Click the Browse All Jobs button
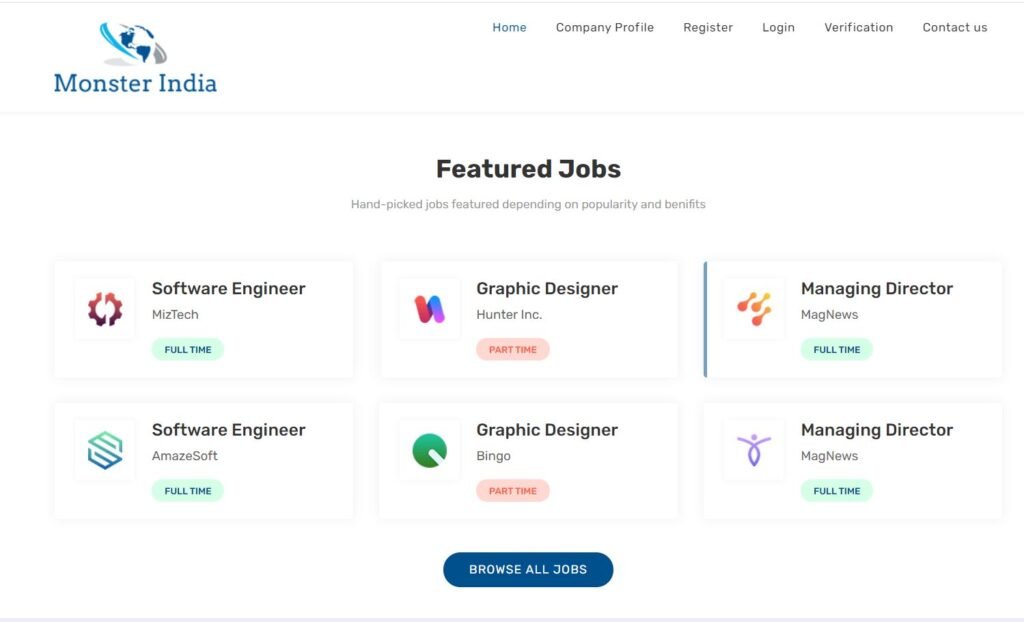Image resolution: width=1024 pixels, height=622 pixels. [x=528, y=570]
